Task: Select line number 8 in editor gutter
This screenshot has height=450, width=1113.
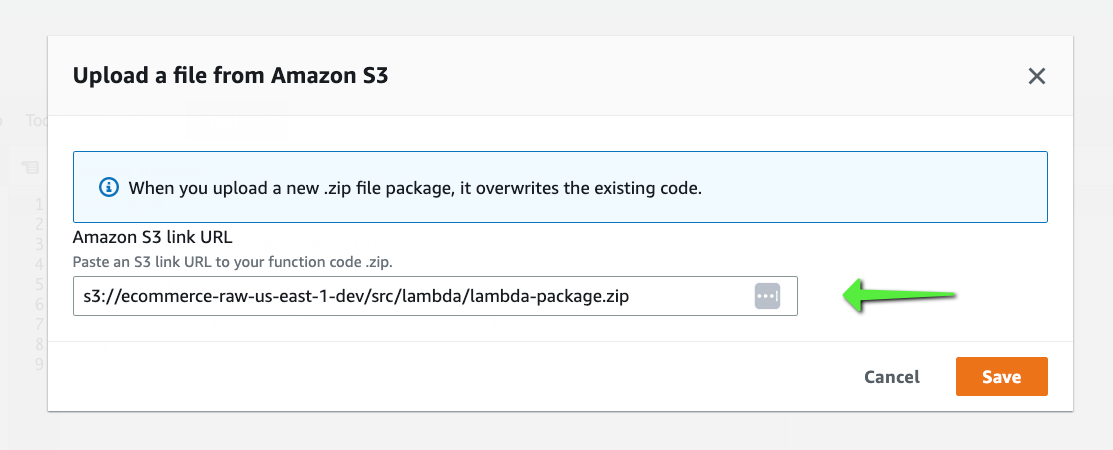Action: tap(40, 344)
